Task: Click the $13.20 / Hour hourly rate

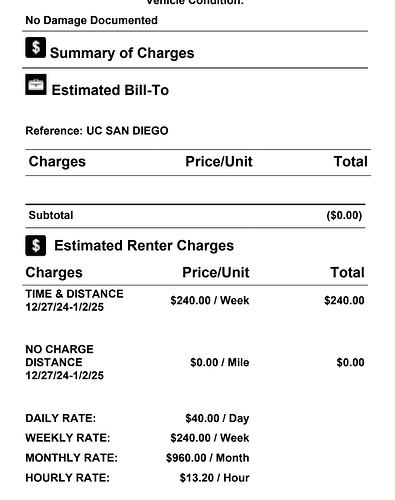Action: coord(214,478)
